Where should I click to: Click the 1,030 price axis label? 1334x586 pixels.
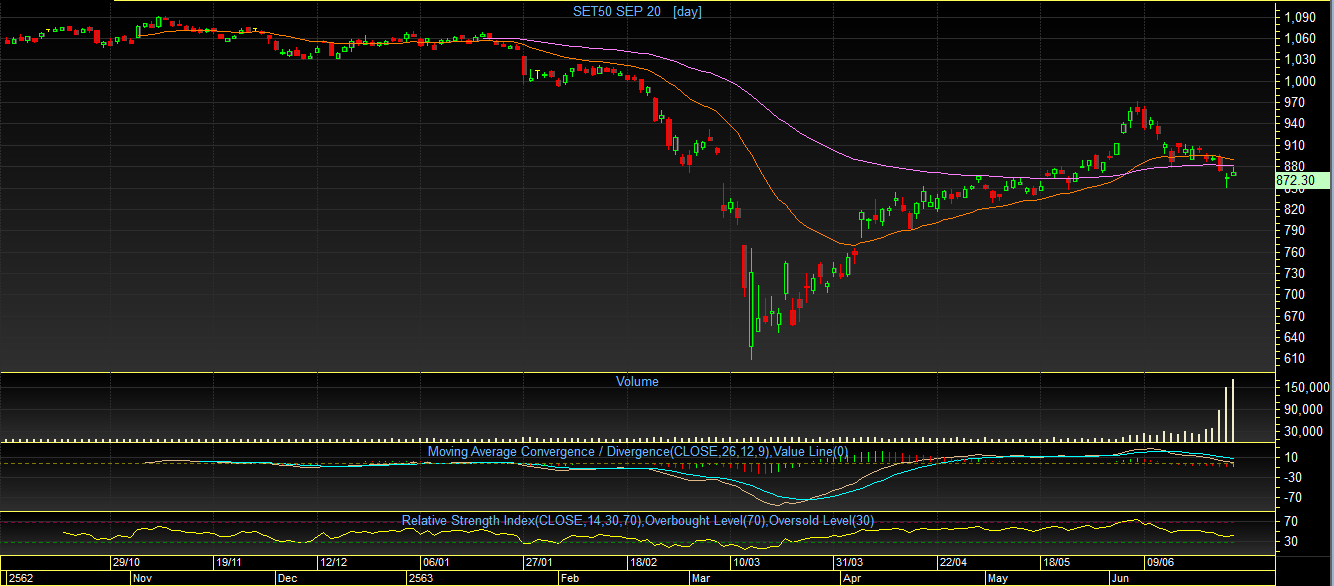point(1299,60)
